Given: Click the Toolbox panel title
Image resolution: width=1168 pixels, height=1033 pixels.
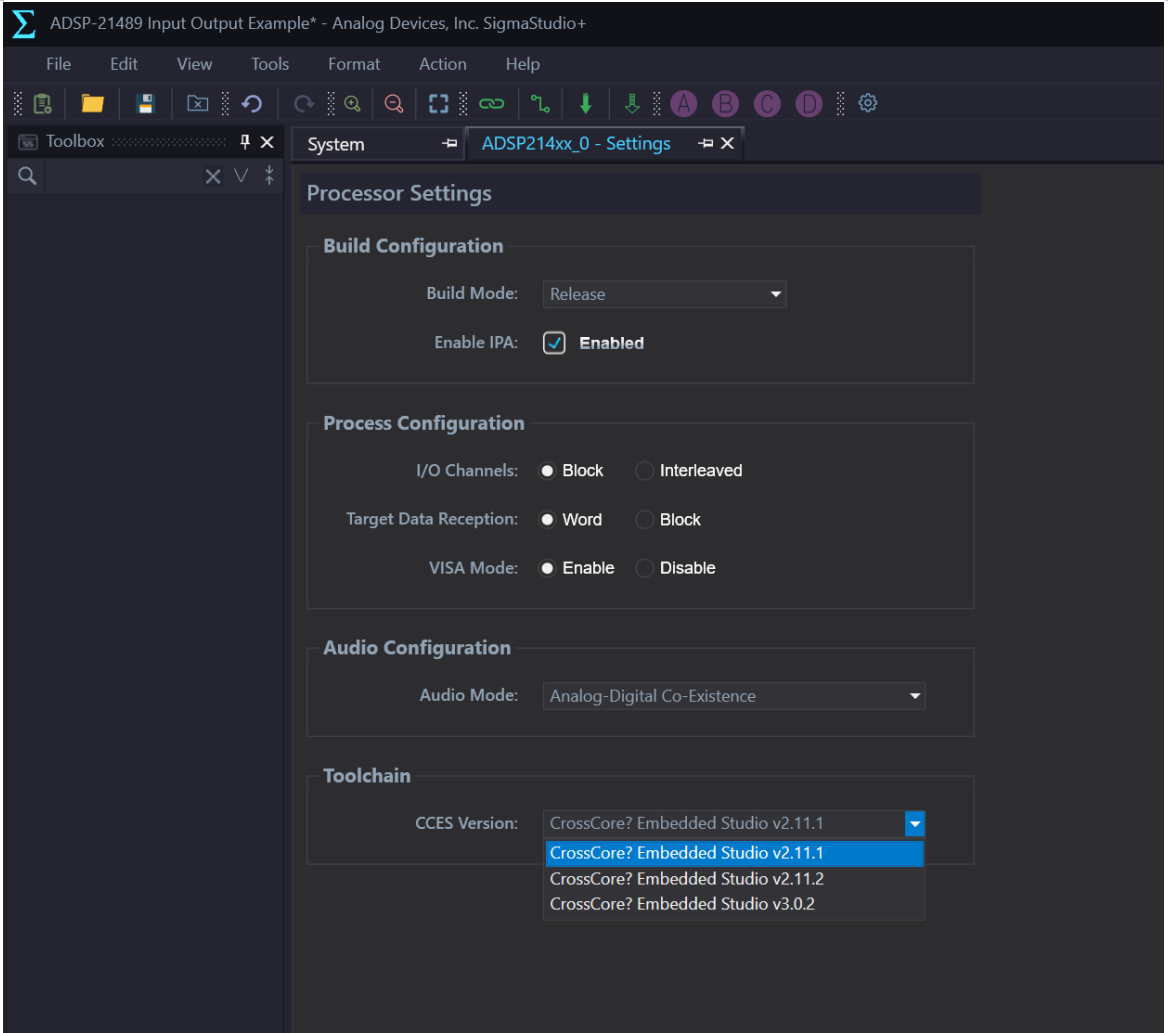Looking at the screenshot, I should tap(75, 142).
